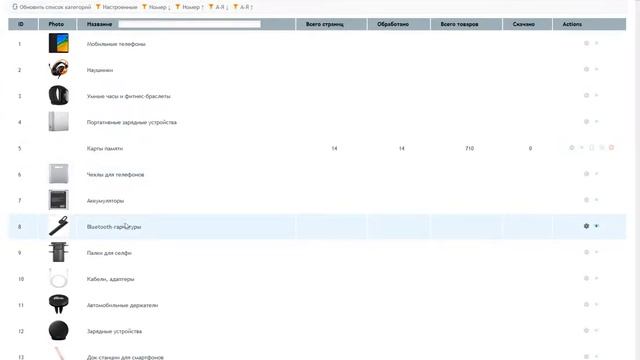
Task: Open settings gear for Карты памяти row
Action: [572, 148]
